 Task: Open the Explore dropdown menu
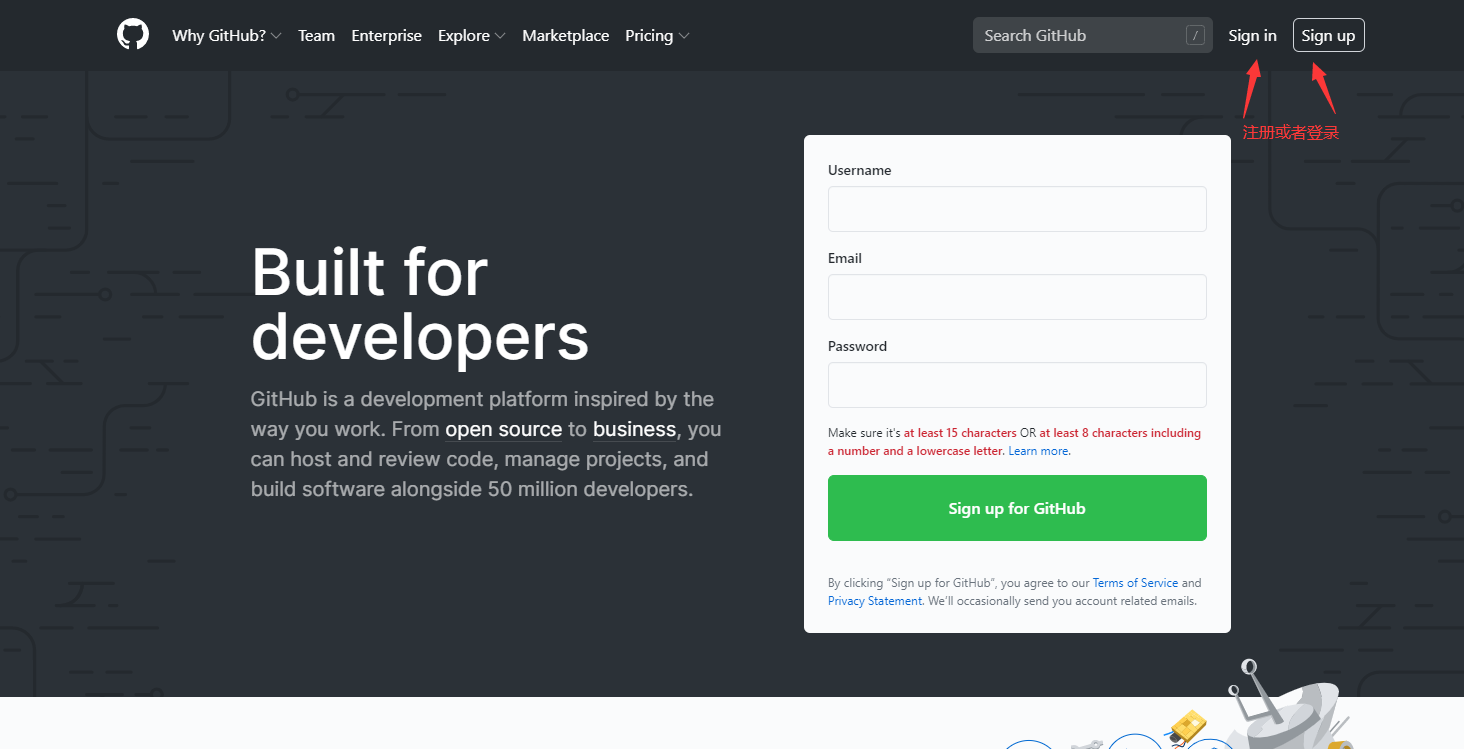coord(471,35)
